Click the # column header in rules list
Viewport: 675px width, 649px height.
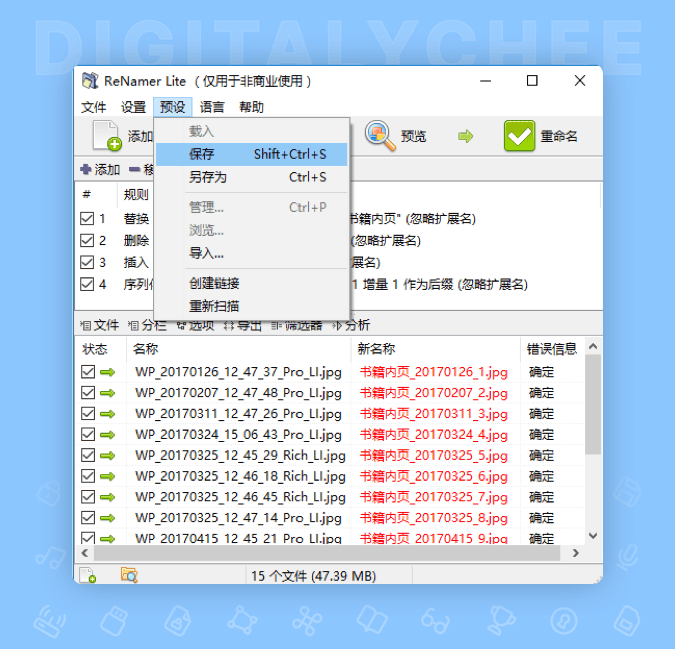[87, 195]
